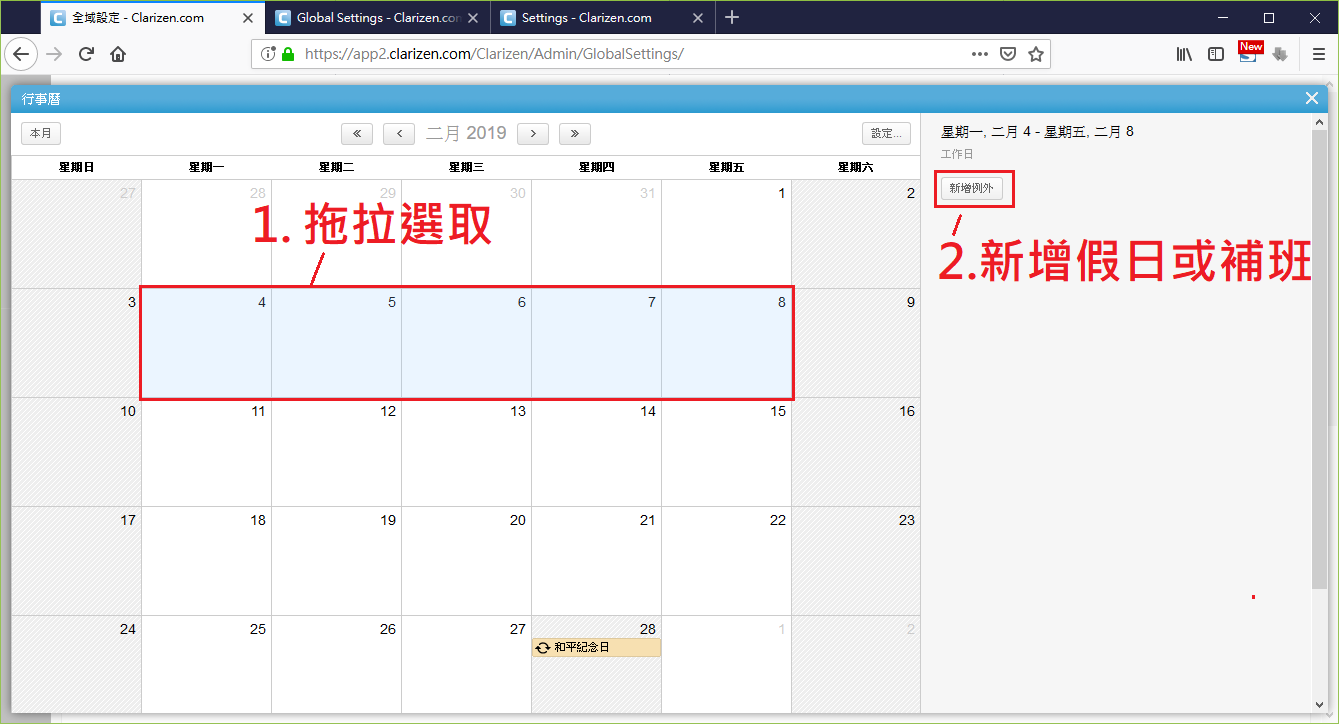Viewport: 1339px width, 724px height.
Task: Open the 設定... button
Action: (x=886, y=133)
